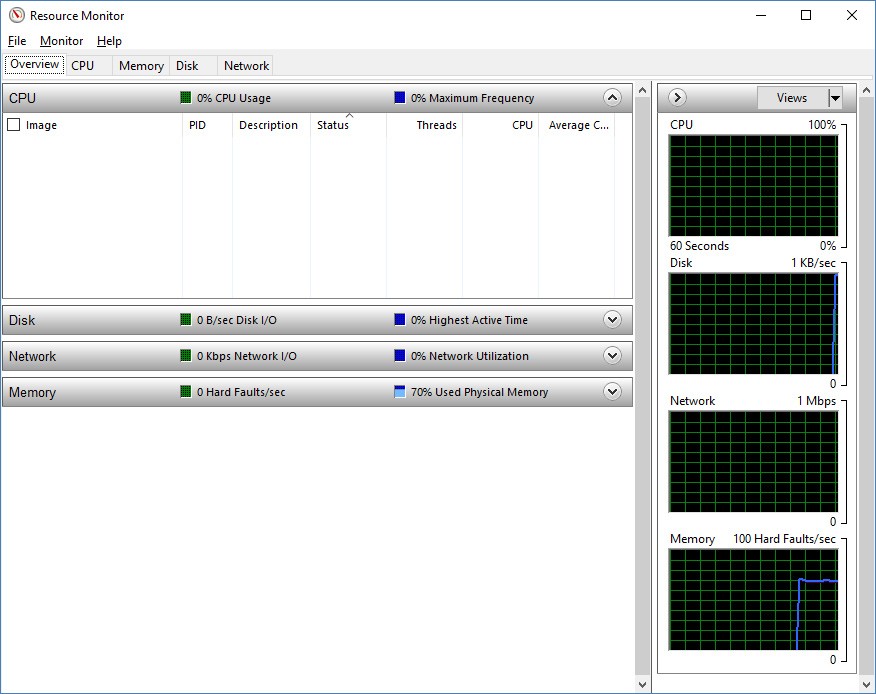Screen dimensions: 876x694
Task: Click the green Hard Faults indicator icon
Action: click(186, 392)
